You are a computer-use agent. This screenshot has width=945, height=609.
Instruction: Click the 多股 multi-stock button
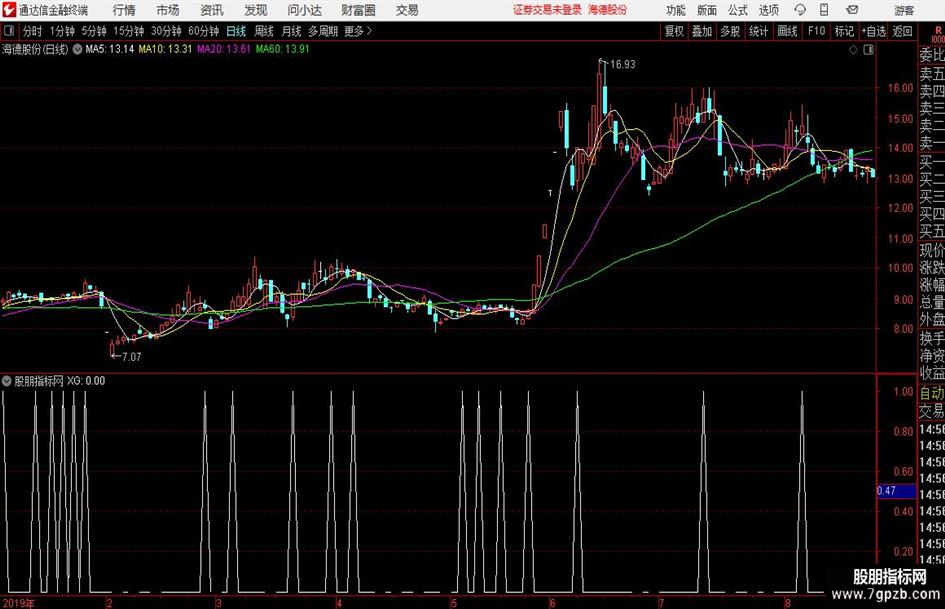click(x=730, y=31)
